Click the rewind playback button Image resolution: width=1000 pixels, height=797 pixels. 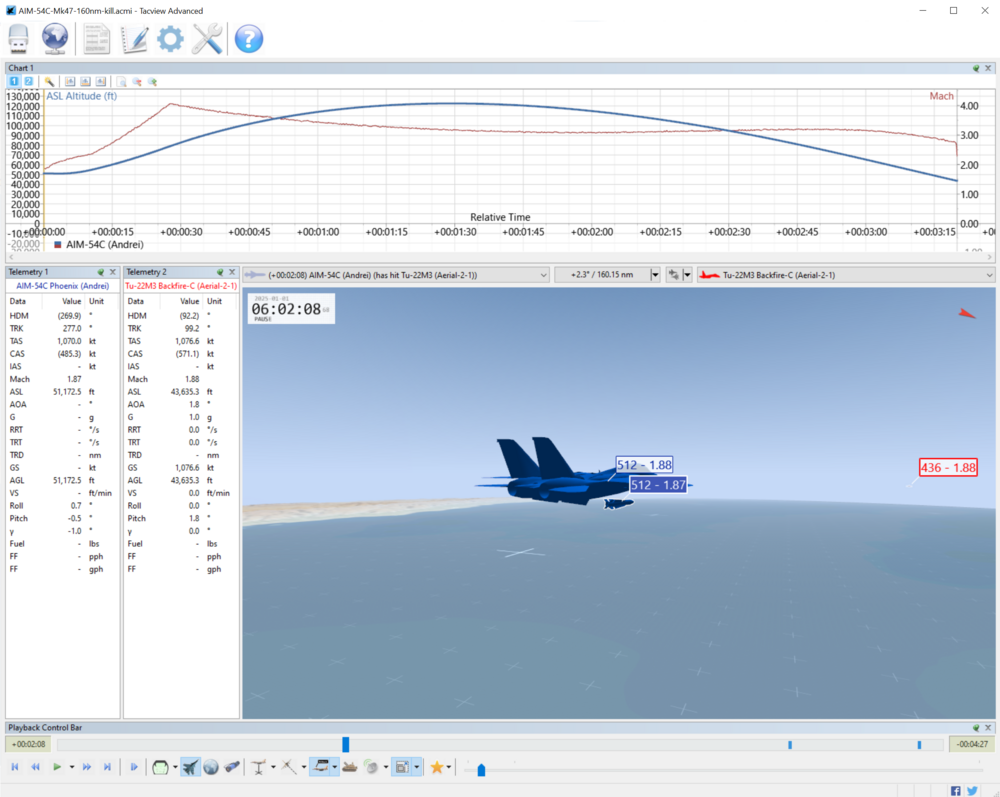tap(35, 767)
